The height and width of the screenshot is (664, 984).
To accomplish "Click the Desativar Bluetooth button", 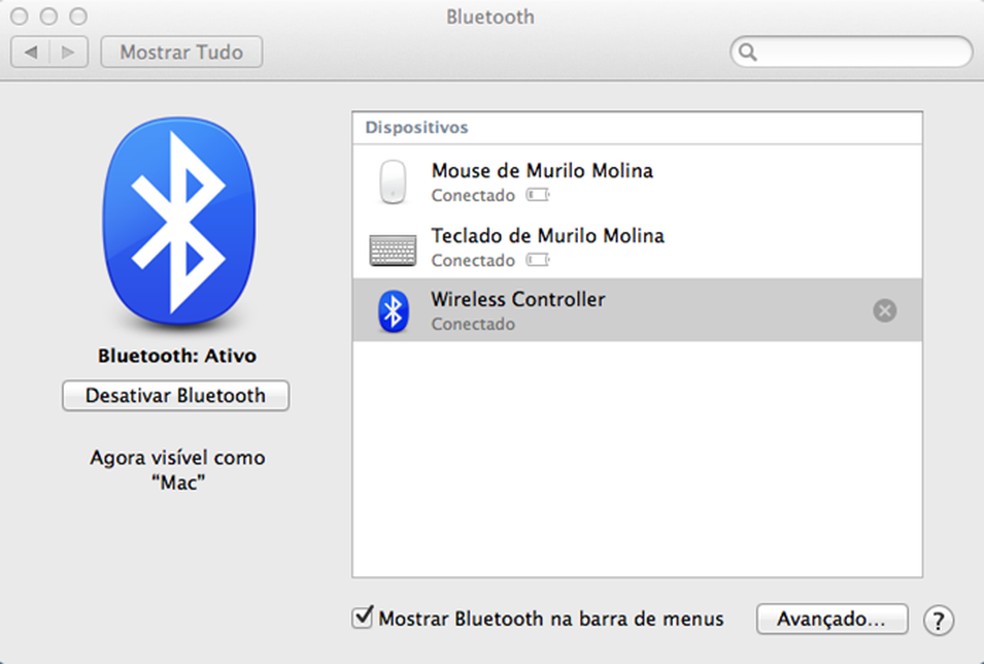I will point(175,396).
